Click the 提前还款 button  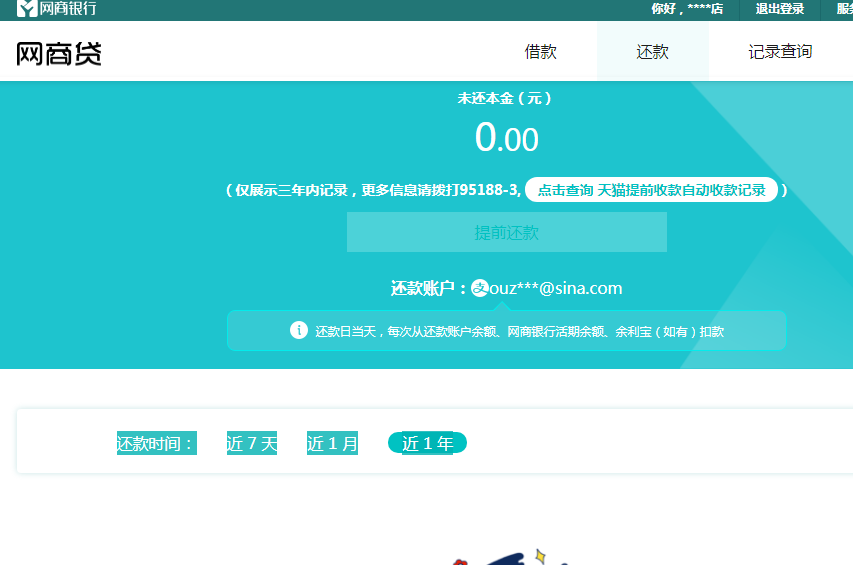click(x=506, y=232)
